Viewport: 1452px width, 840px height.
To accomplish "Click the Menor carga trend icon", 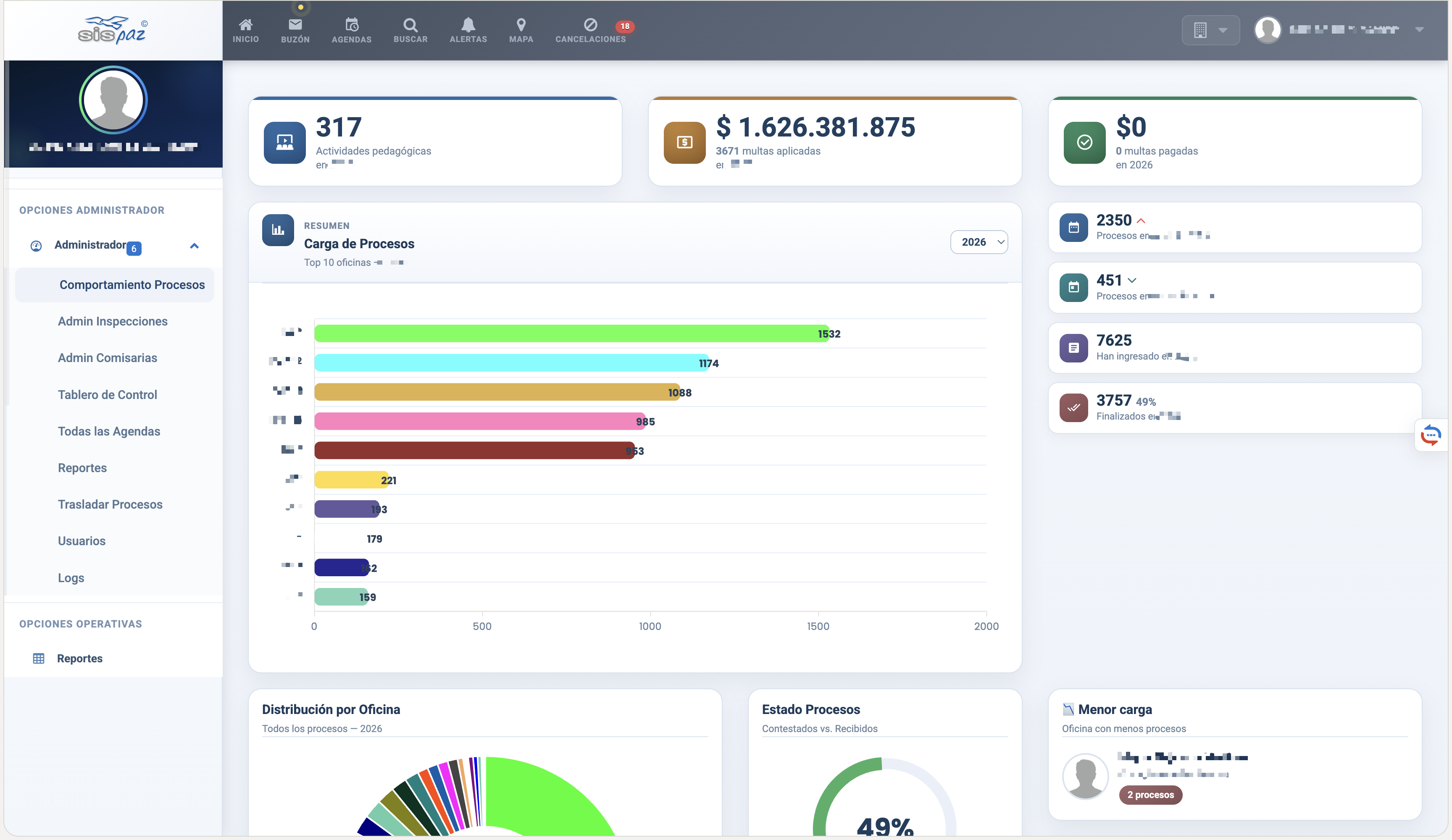I will (1068, 709).
